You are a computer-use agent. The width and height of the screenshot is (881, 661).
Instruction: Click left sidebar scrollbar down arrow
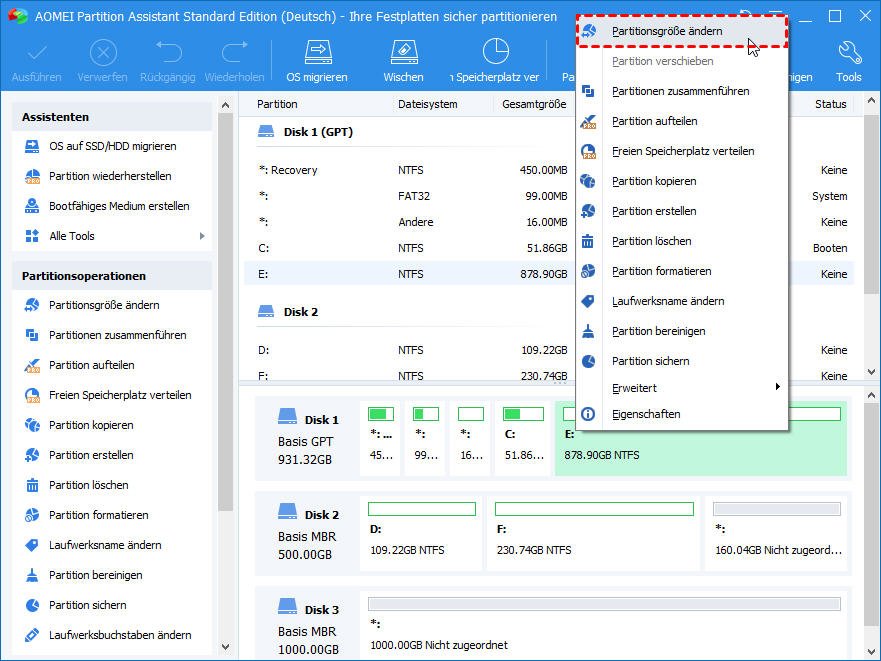pyautogui.click(x=225, y=647)
